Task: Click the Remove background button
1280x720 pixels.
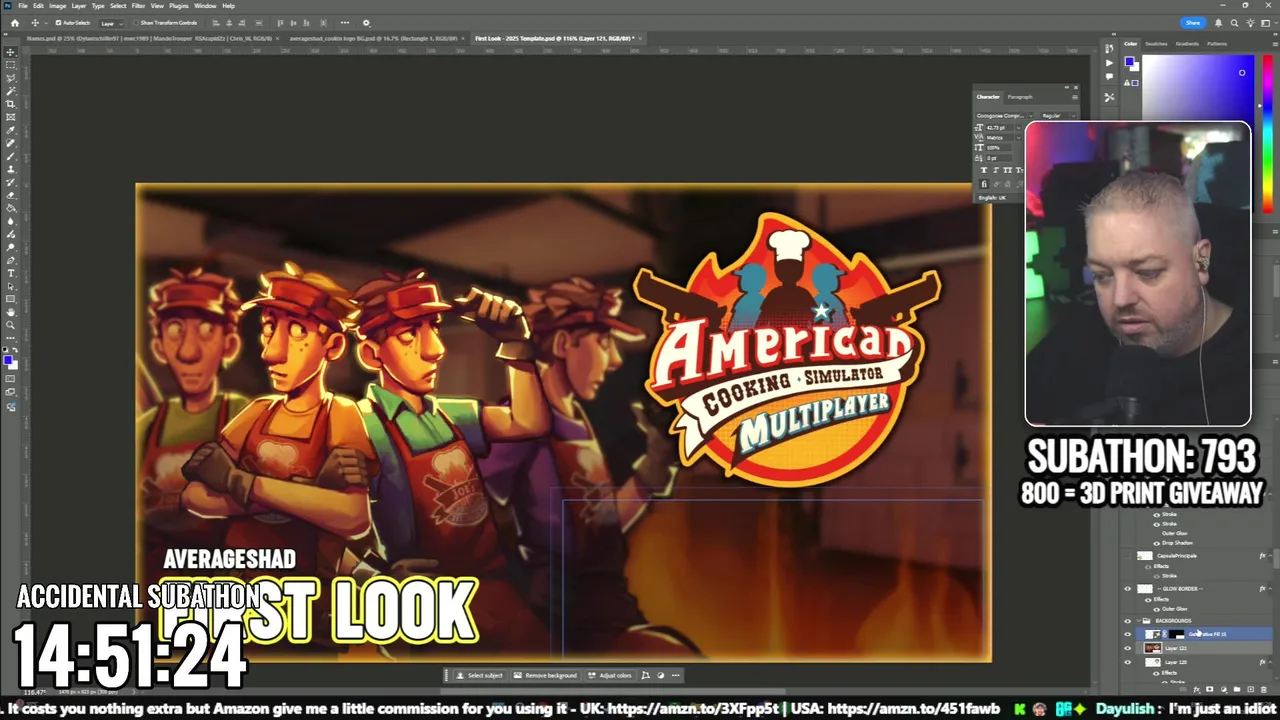Action: (x=545, y=675)
